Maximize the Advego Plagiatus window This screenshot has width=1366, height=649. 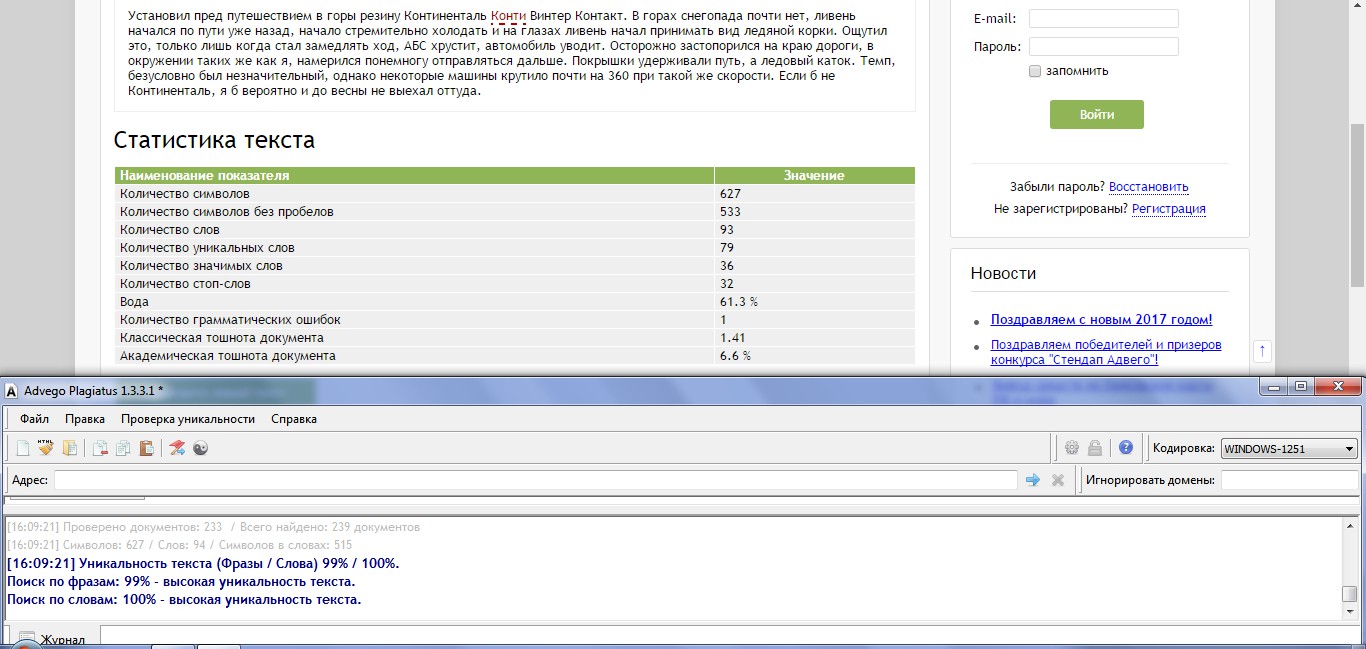[1300, 386]
